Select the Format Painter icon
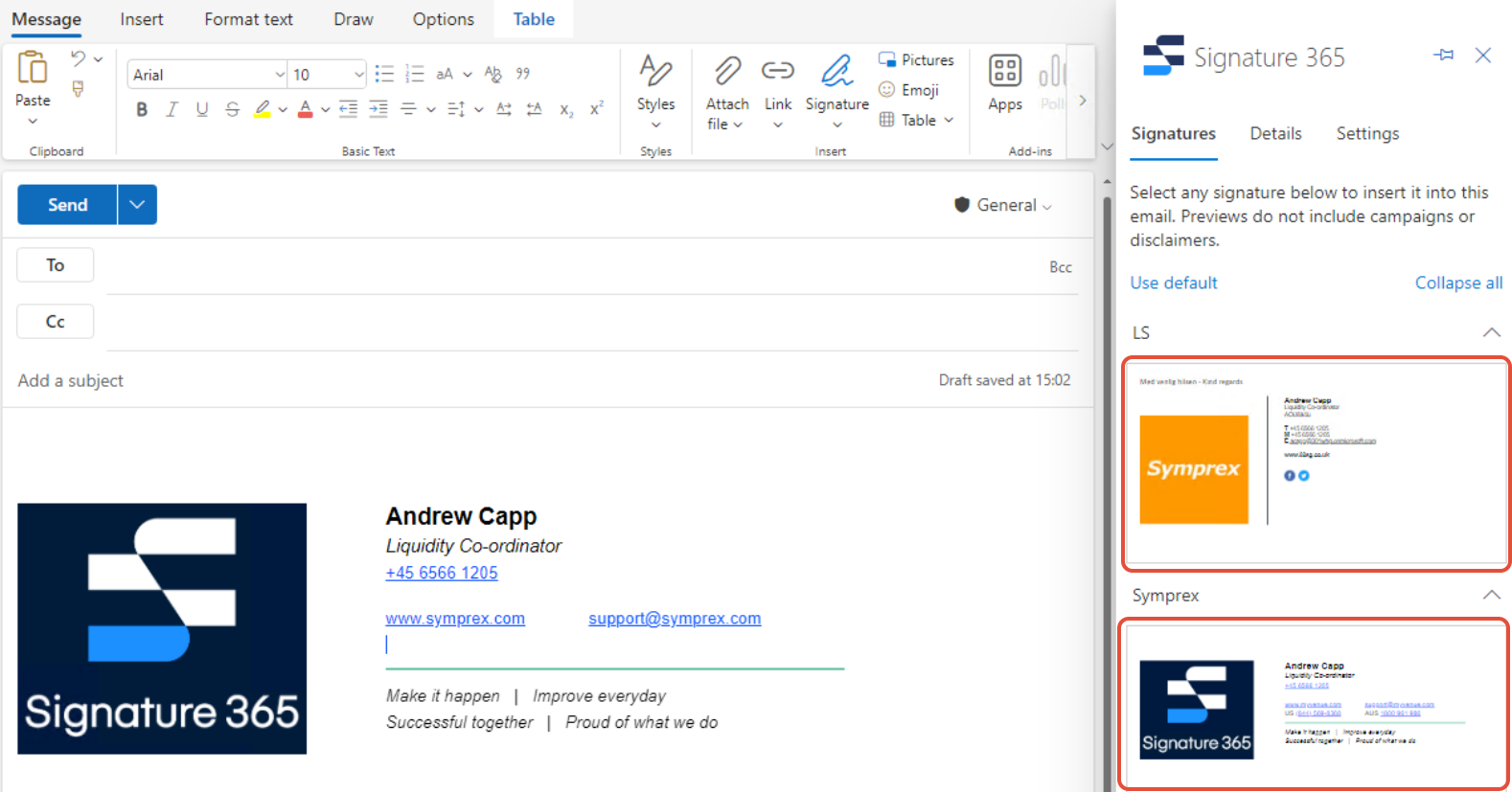Viewport: 1512px width, 792px height. (78, 88)
